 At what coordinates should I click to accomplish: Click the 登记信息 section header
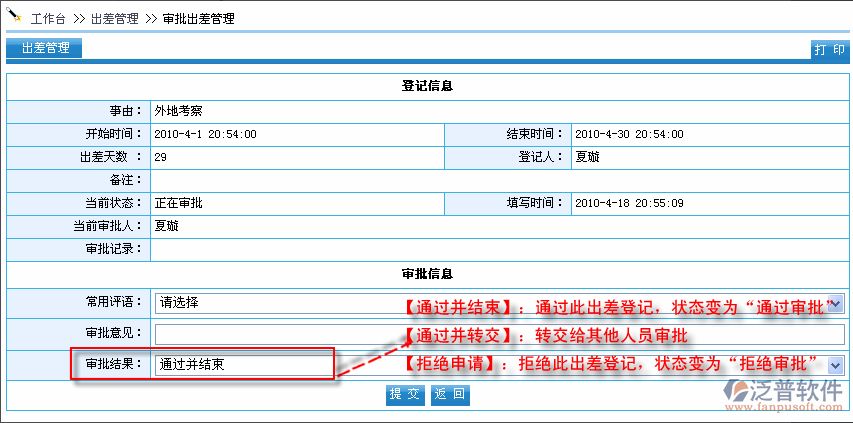(x=427, y=86)
